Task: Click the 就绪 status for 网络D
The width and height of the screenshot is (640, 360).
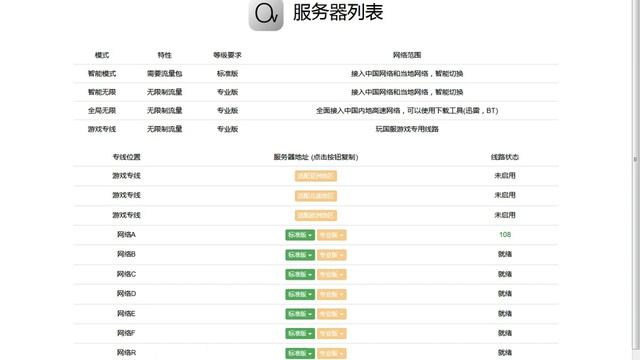Action: coord(505,293)
